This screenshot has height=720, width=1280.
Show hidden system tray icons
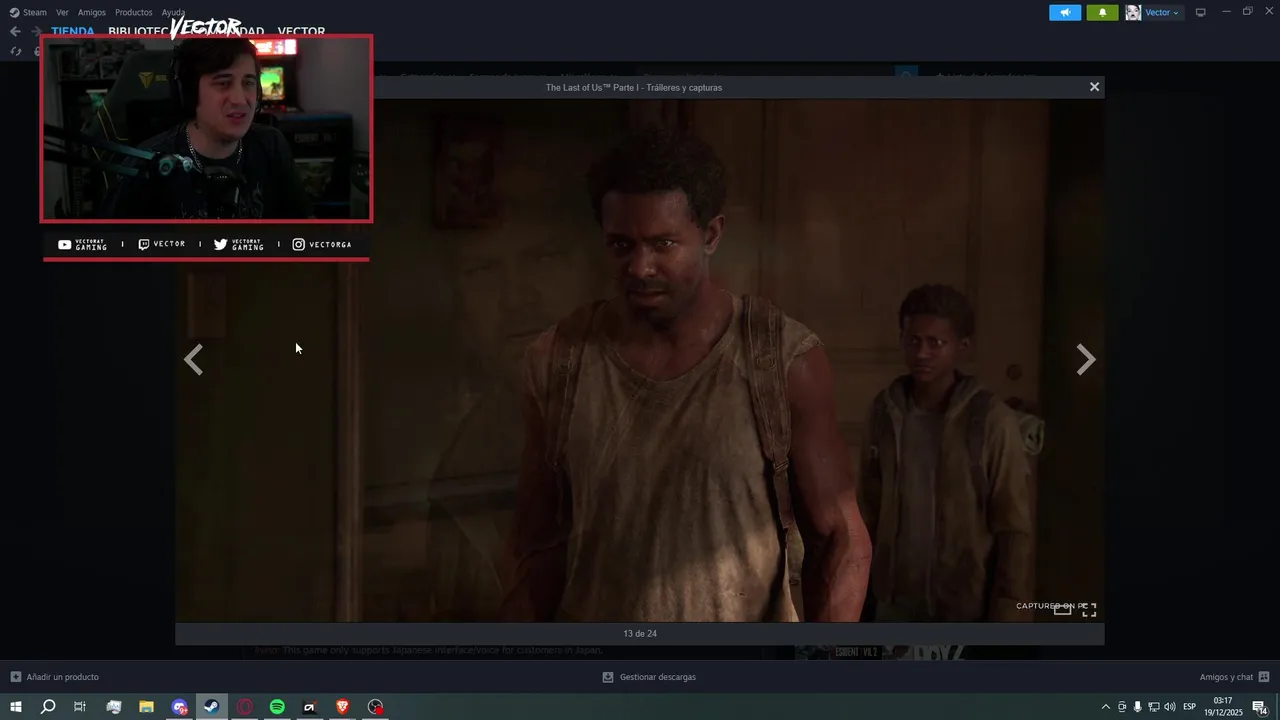tap(1105, 707)
